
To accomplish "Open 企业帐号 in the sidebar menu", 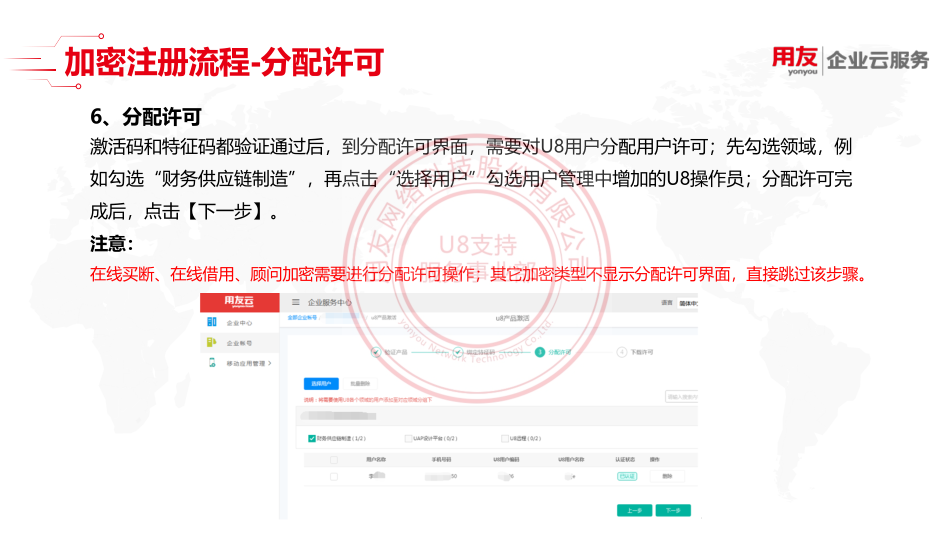I will [x=239, y=343].
